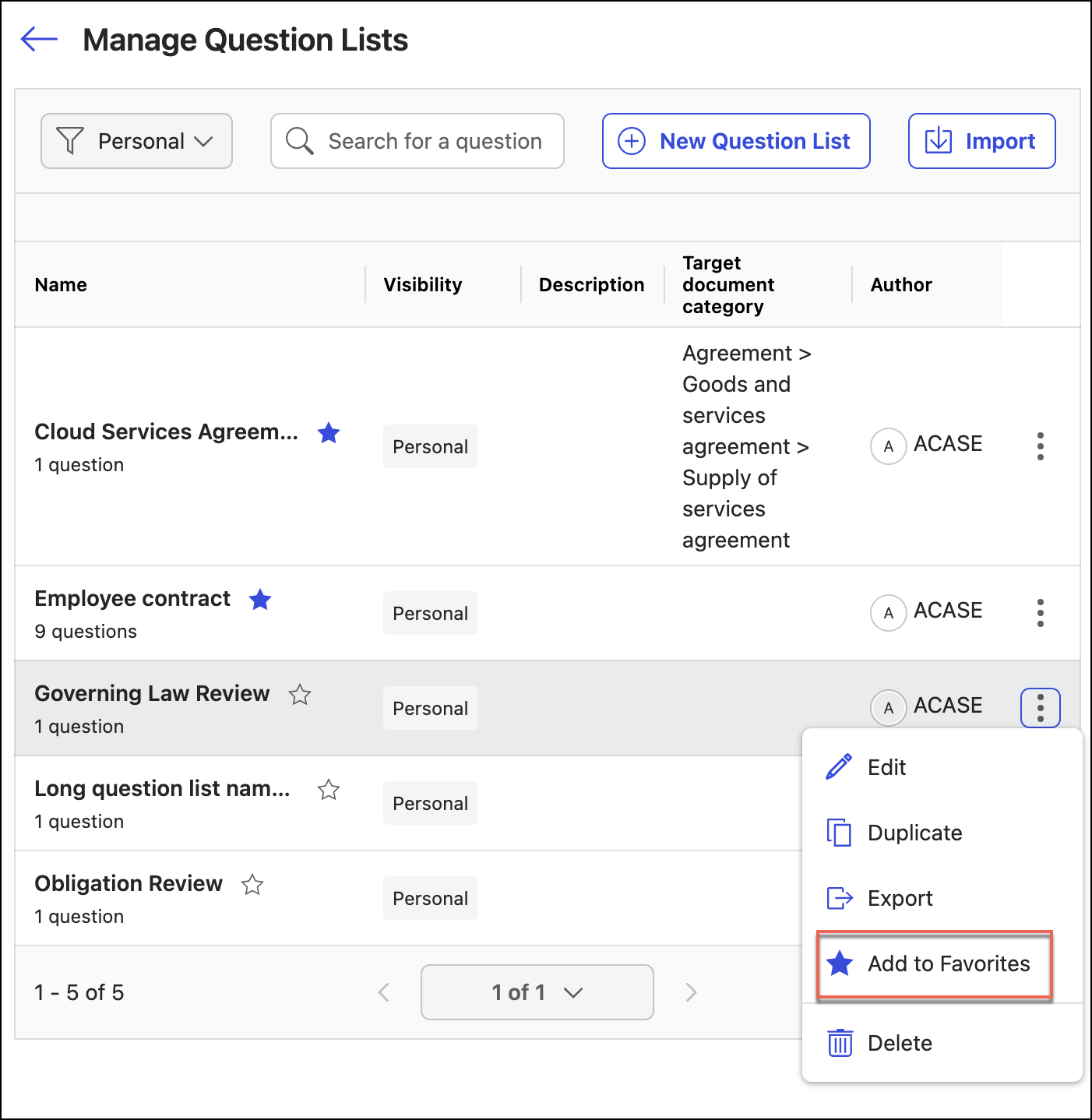Unfavorite the Cloud Services Agreement list star
1092x1120 pixels.
pyautogui.click(x=329, y=433)
